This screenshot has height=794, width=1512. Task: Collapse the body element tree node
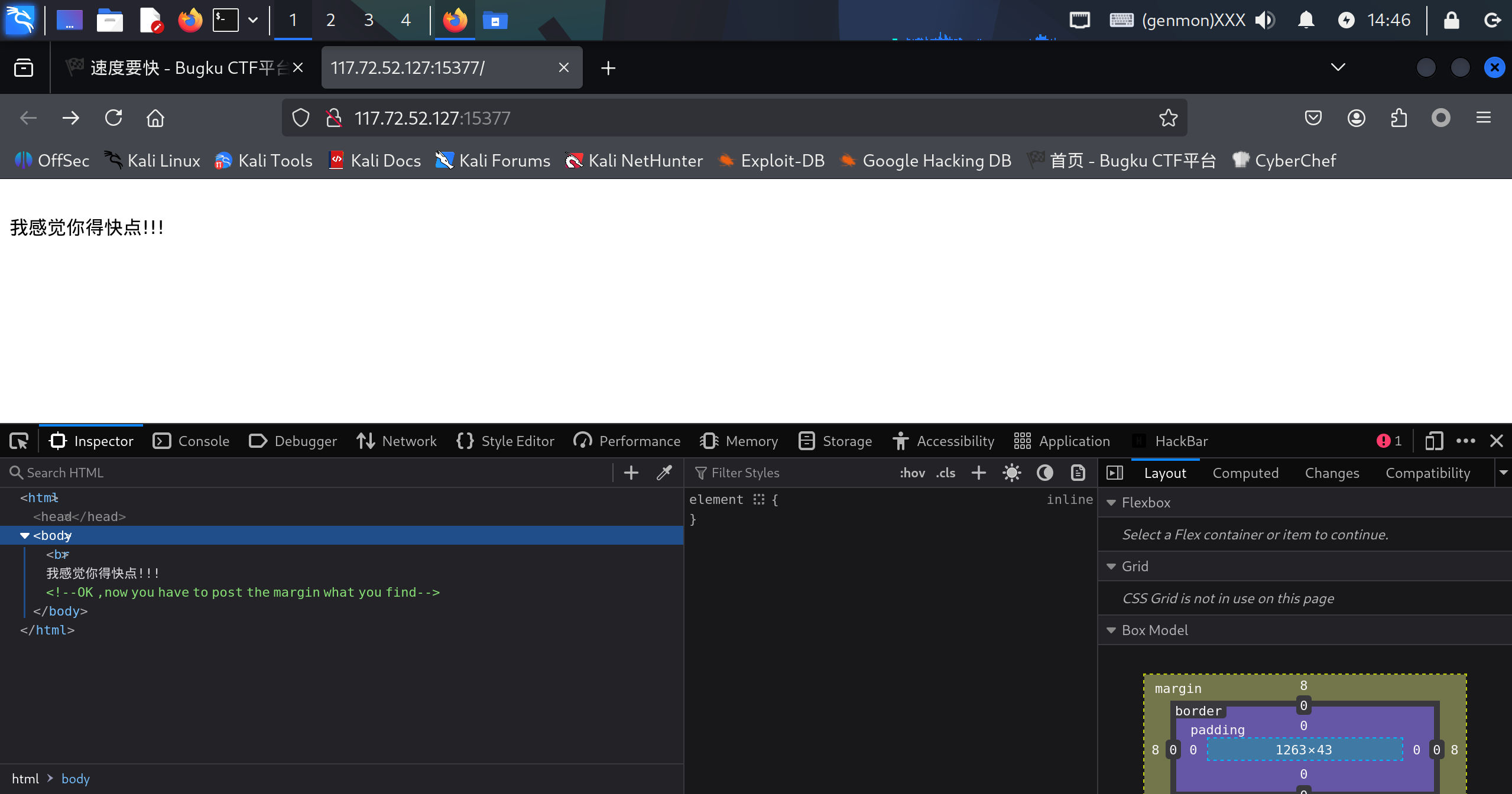pos(25,536)
